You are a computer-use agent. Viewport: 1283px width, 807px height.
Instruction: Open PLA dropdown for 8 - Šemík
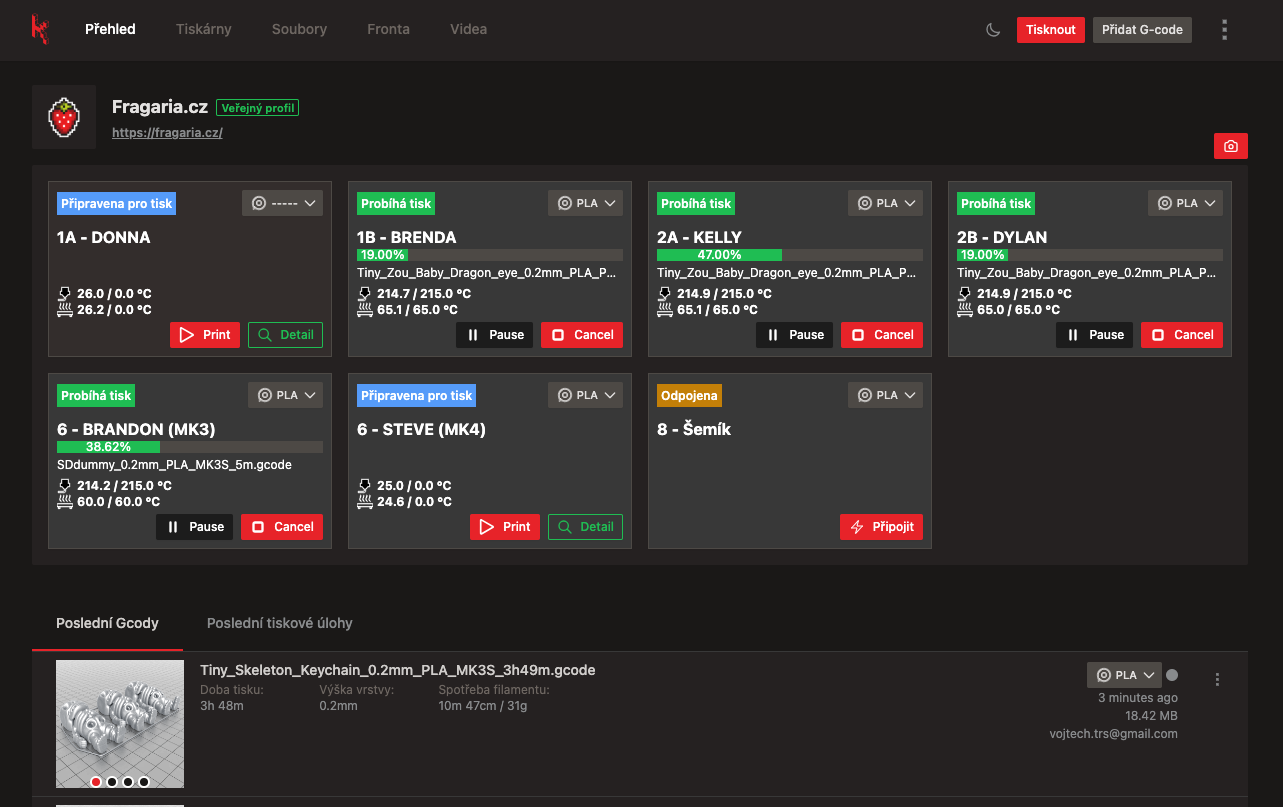(x=885, y=395)
